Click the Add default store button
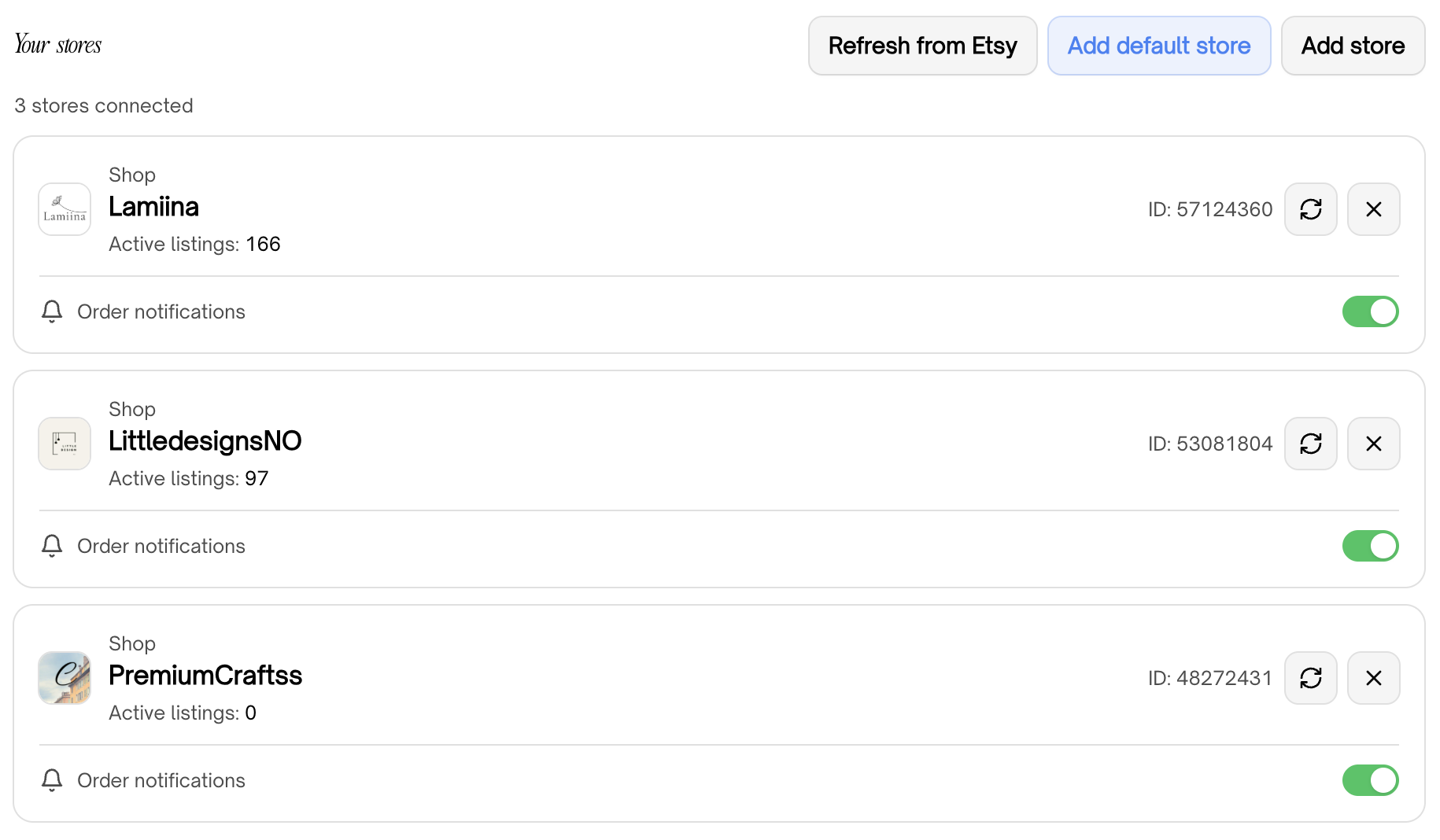Viewport: 1440px width, 840px height. 1158,46
